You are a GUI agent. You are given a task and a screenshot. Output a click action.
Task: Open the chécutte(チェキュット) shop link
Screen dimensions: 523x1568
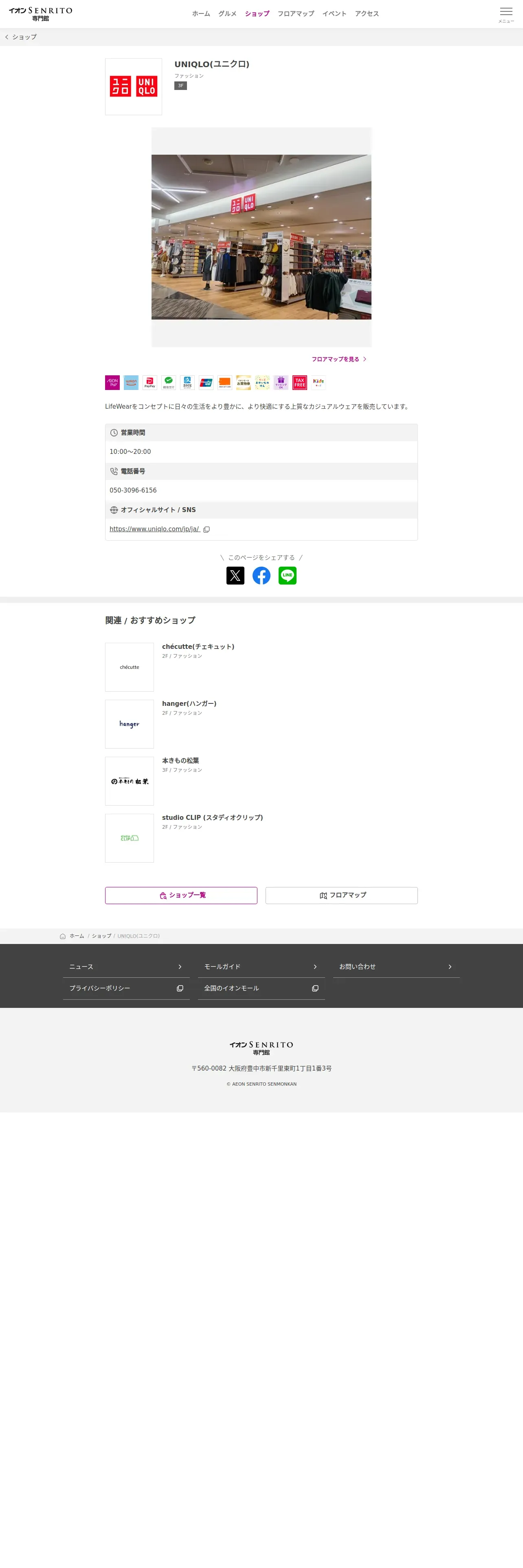pos(198,646)
